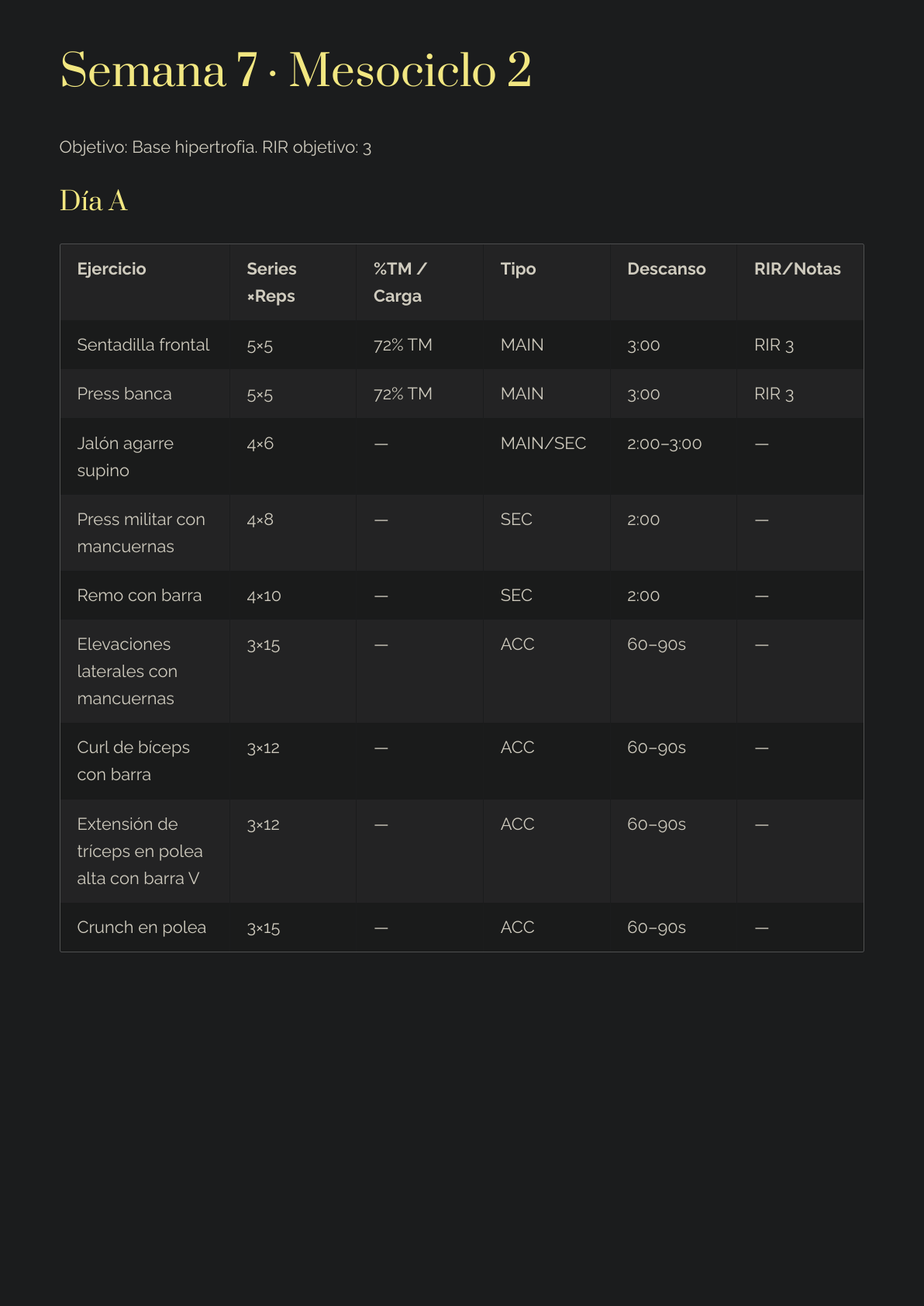Click the "4×10" series and reps cell
This screenshot has width=924, height=1306.
(x=264, y=596)
